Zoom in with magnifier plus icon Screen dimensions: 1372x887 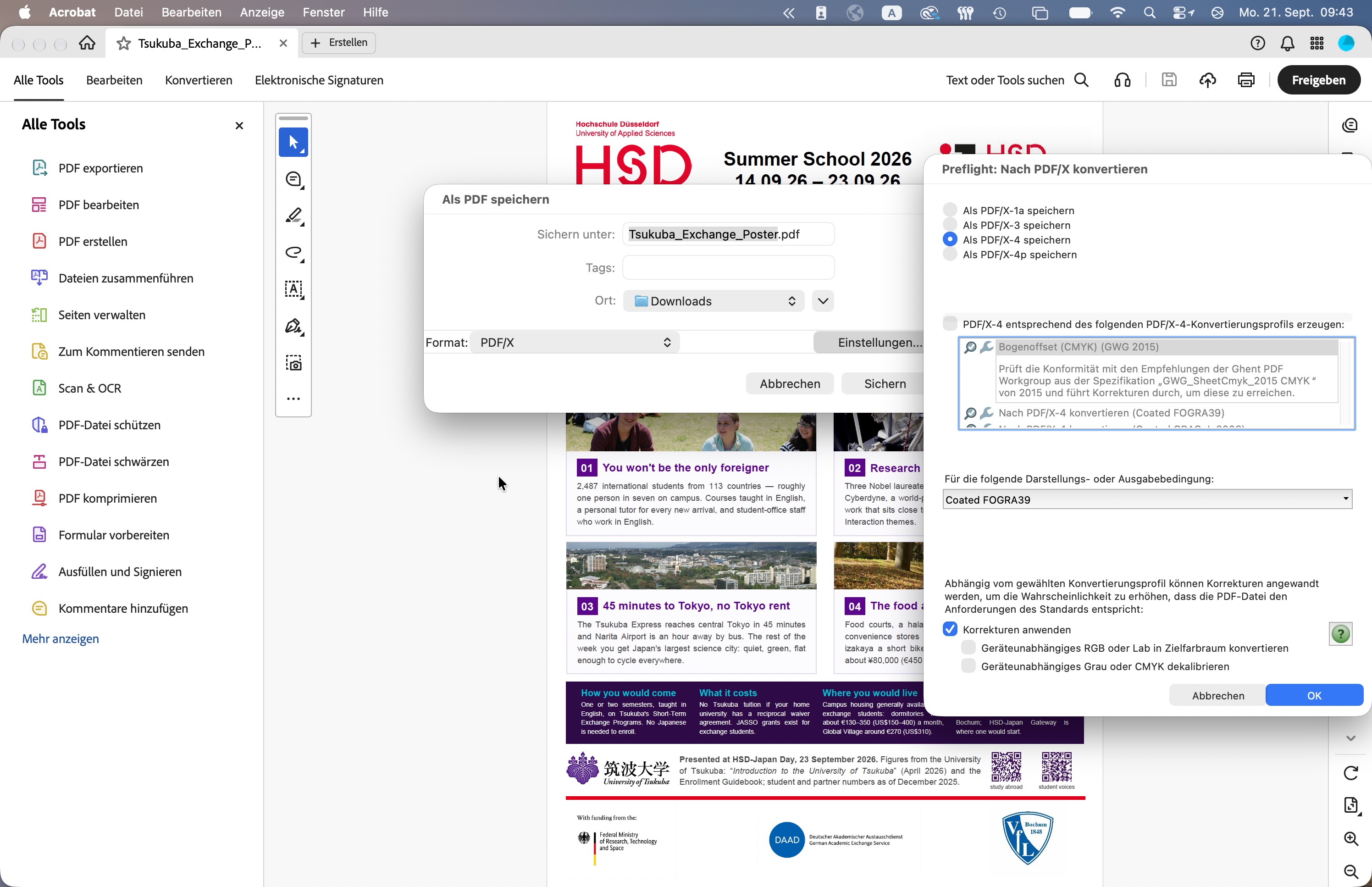[x=1351, y=839]
